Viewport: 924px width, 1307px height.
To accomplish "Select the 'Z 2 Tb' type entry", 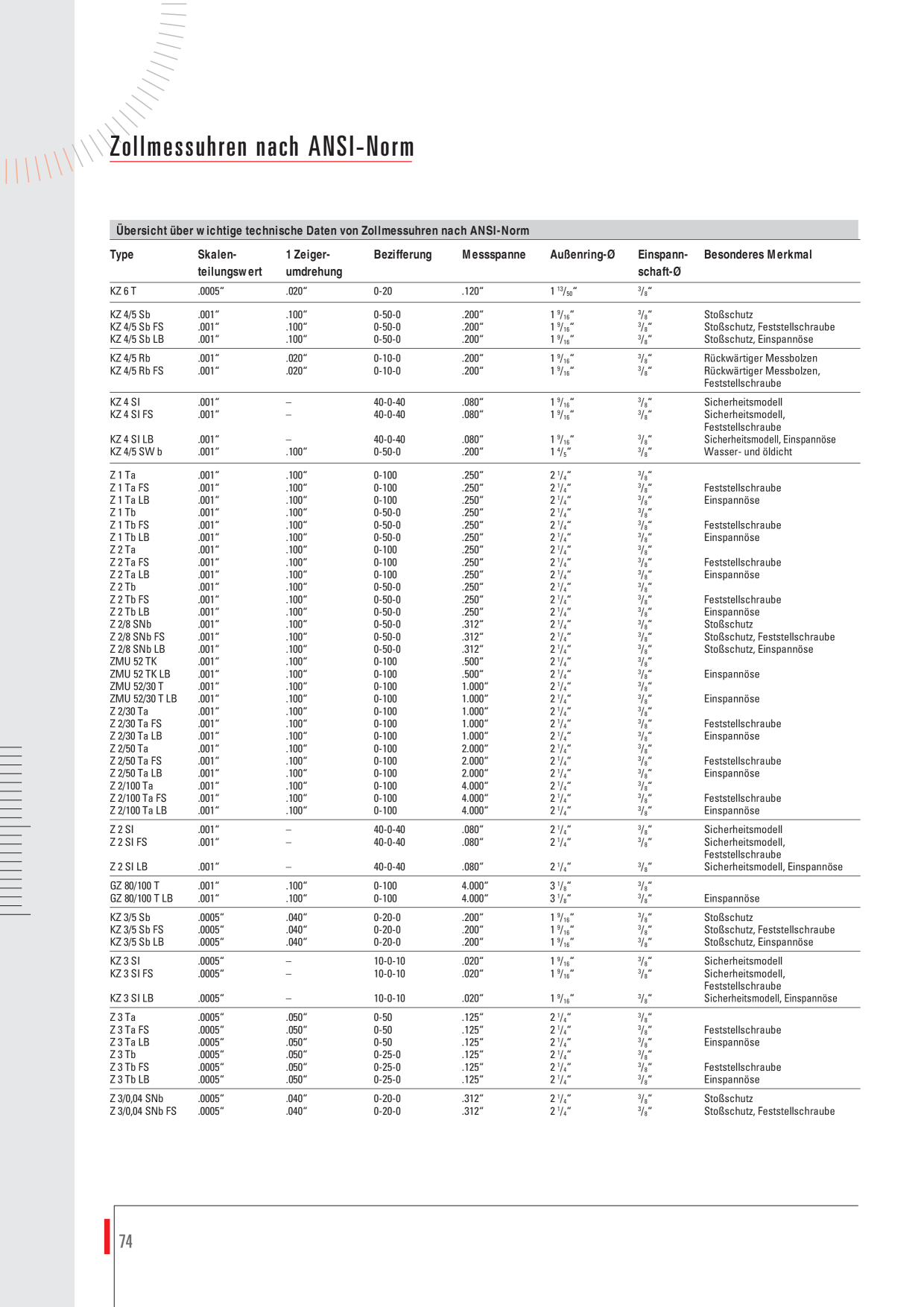I will [x=122, y=587].
